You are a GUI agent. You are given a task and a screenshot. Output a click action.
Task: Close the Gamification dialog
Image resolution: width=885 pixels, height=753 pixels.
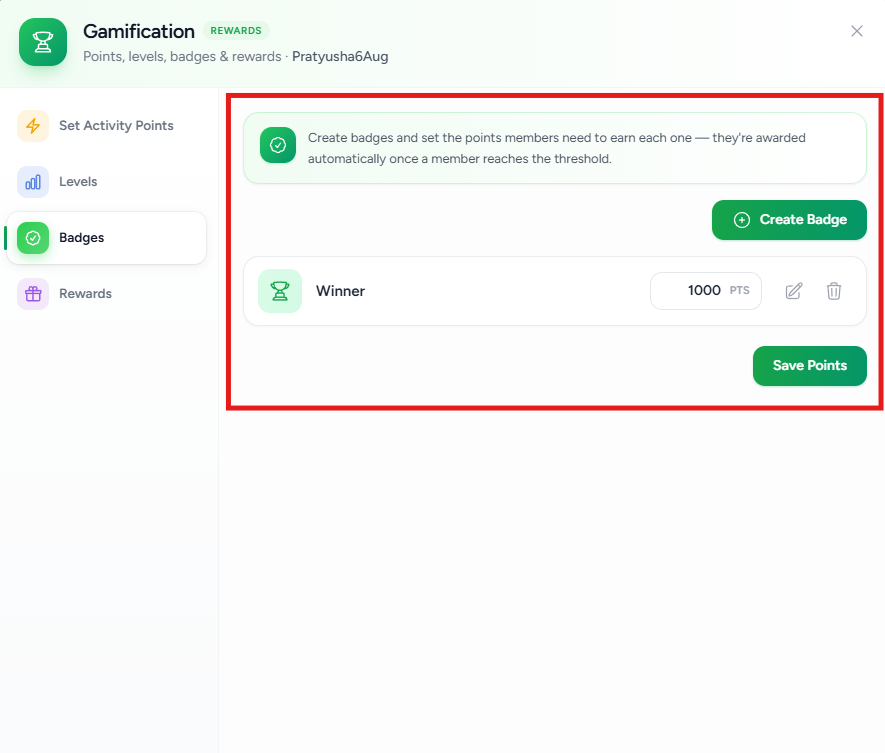[x=857, y=31]
